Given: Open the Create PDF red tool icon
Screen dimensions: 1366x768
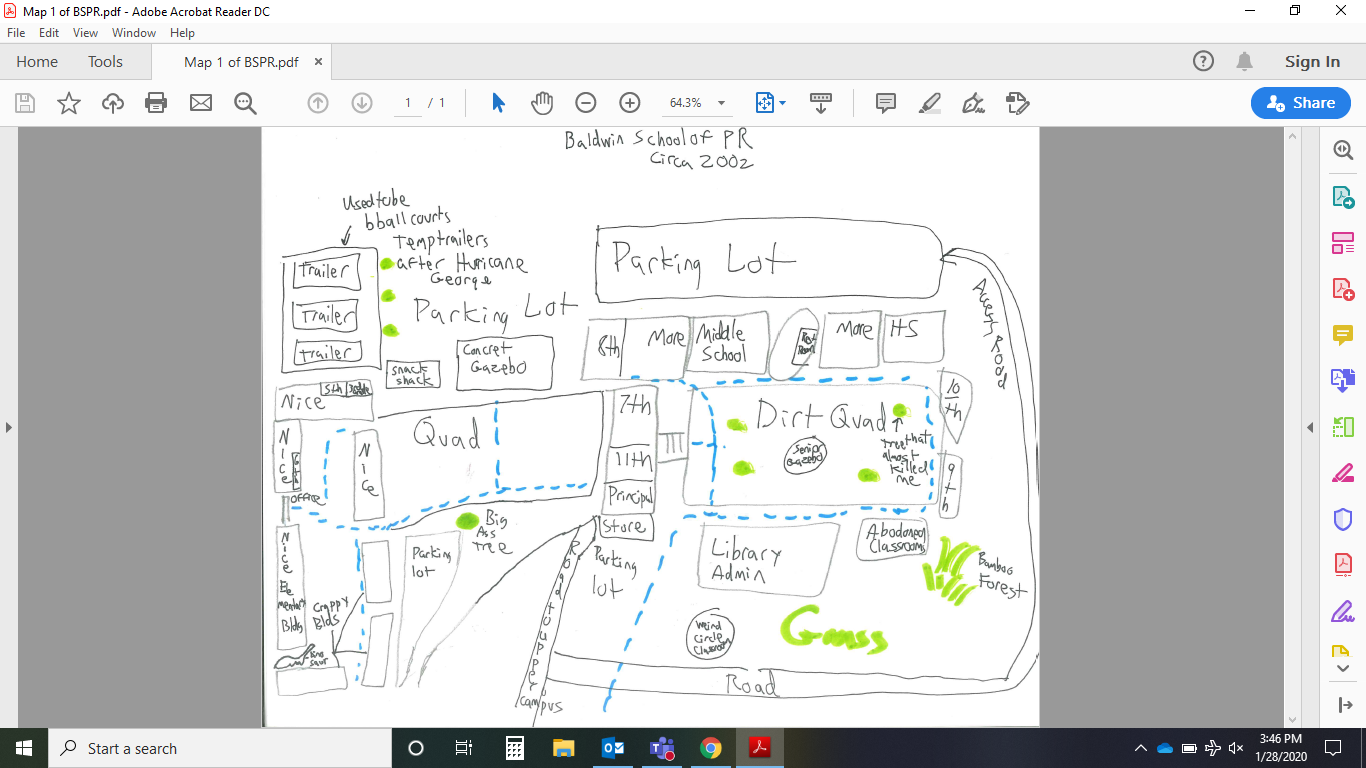Looking at the screenshot, I should 1342,289.
